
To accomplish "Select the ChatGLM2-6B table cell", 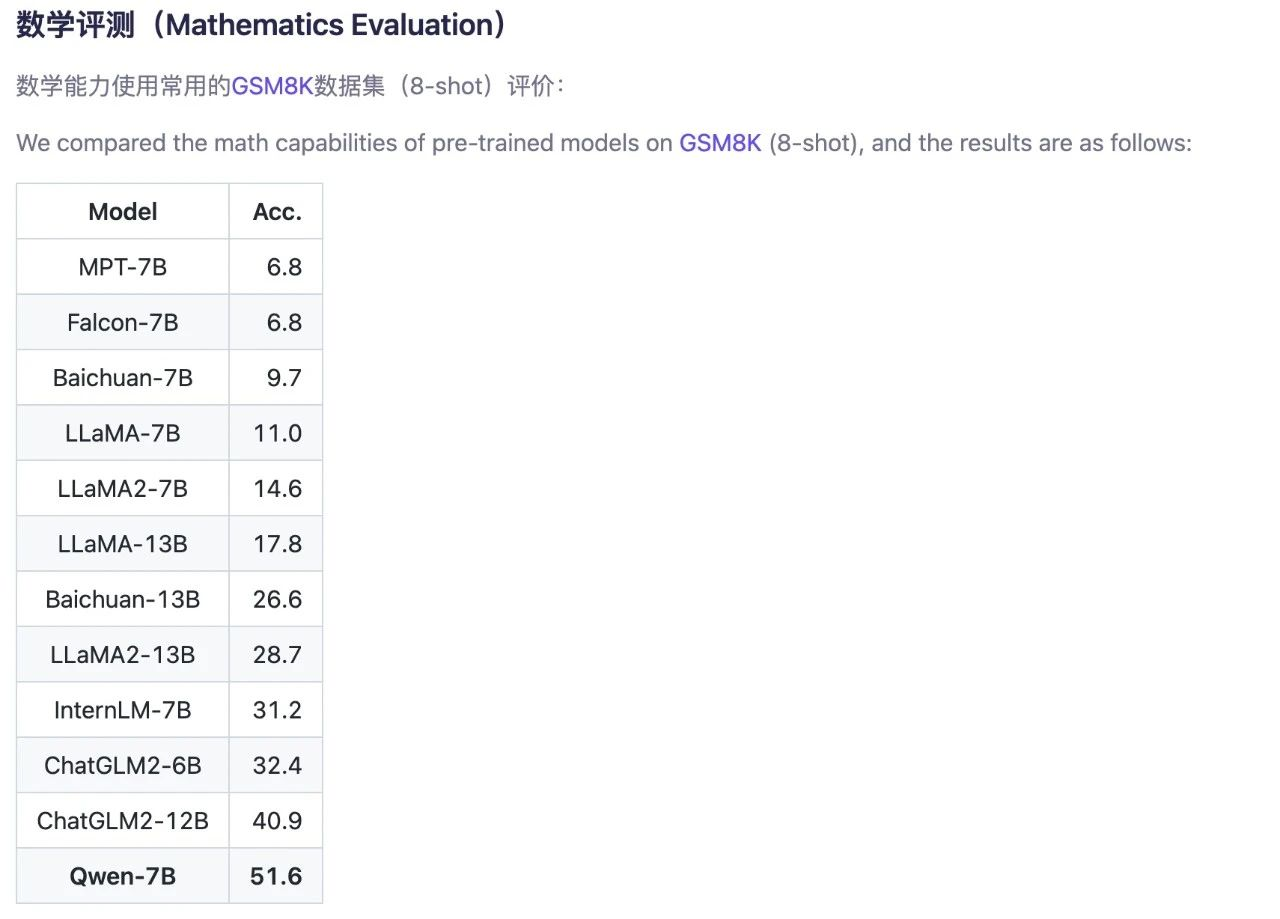I will [123, 766].
